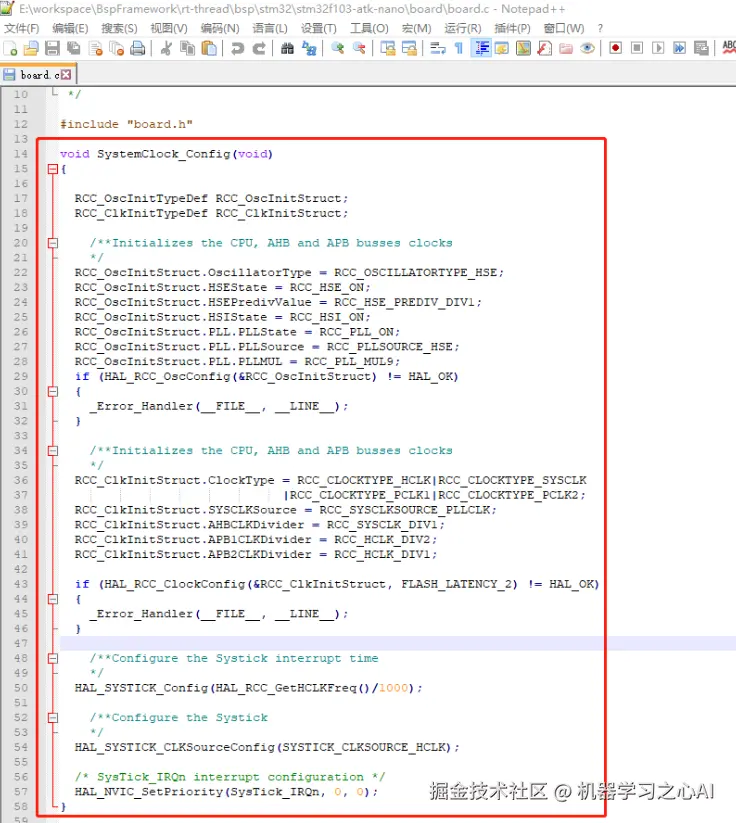Create a new file with the New icon
Image resolution: width=736 pixels, height=823 pixels.
click(x=10, y=48)
